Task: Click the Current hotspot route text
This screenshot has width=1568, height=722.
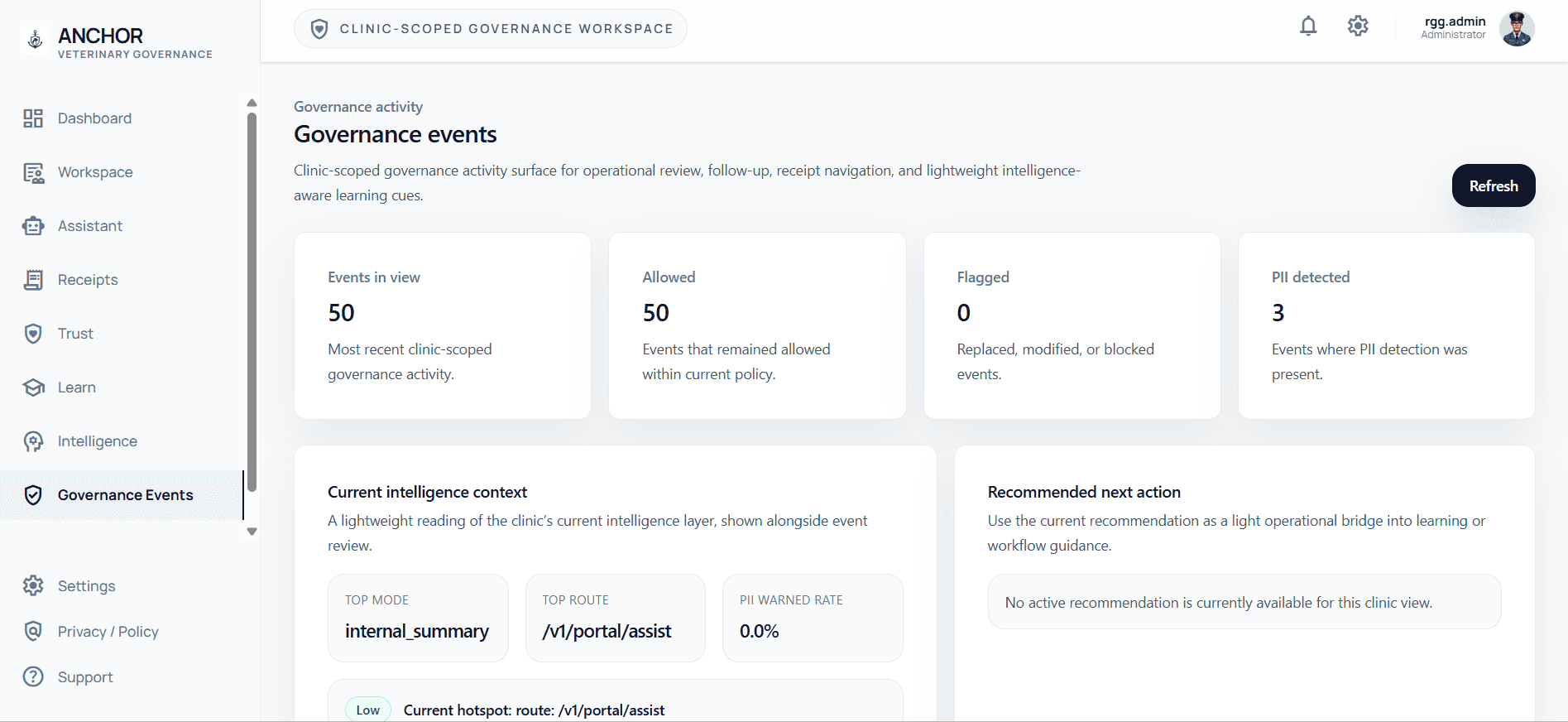Action: 534,710
